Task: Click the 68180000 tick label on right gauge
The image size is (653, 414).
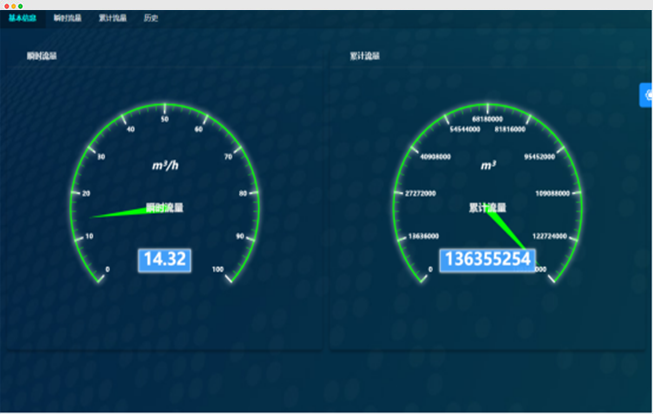Action: [488, 119]
